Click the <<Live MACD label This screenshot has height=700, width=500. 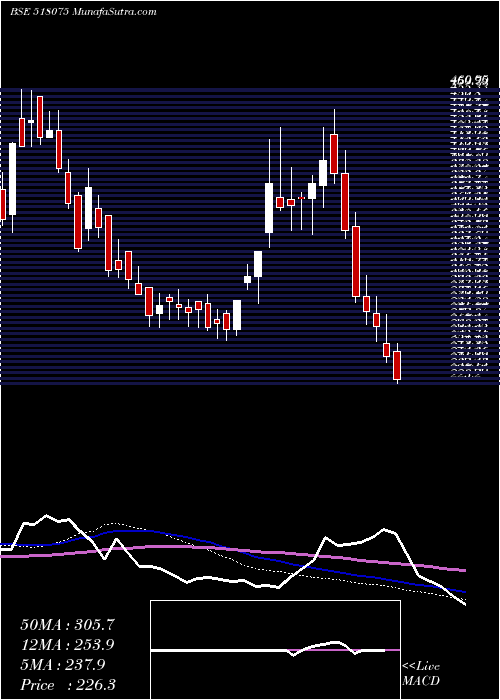click(421, 674)
